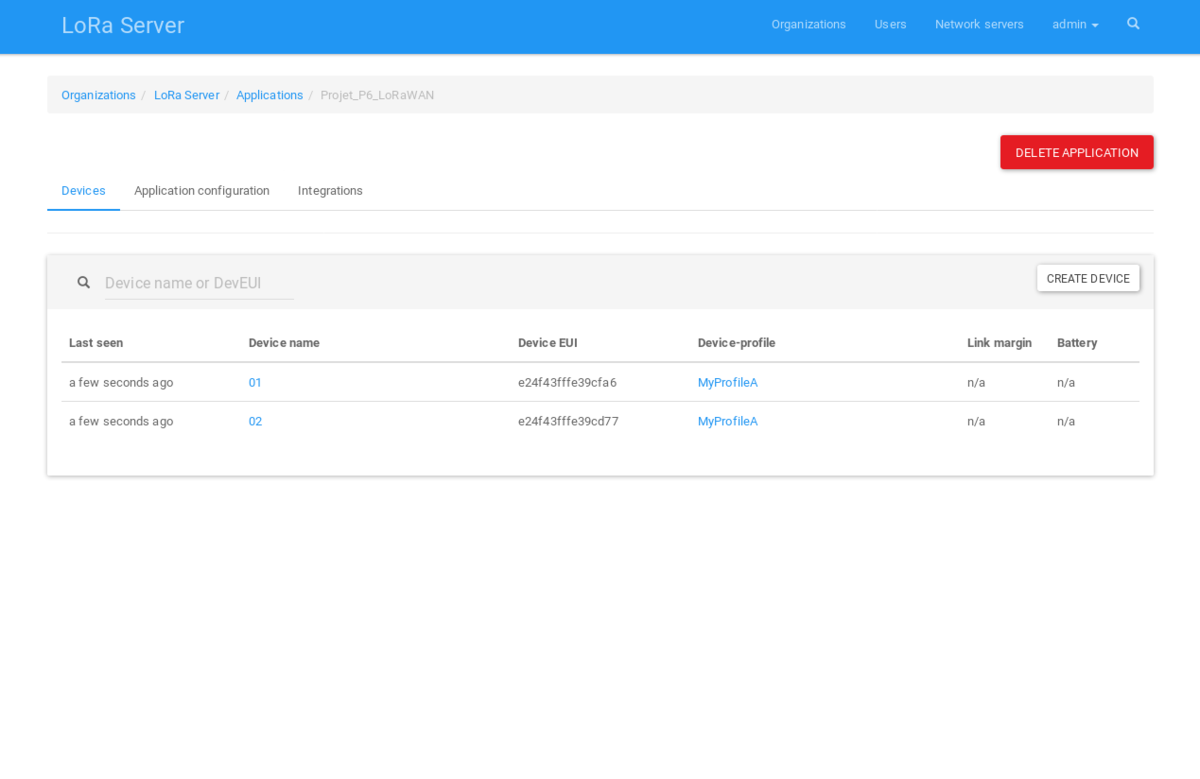Screen dimensions: 1200x779
Task: Open MyProfileA link for device 02
Action: click(727, 422)
